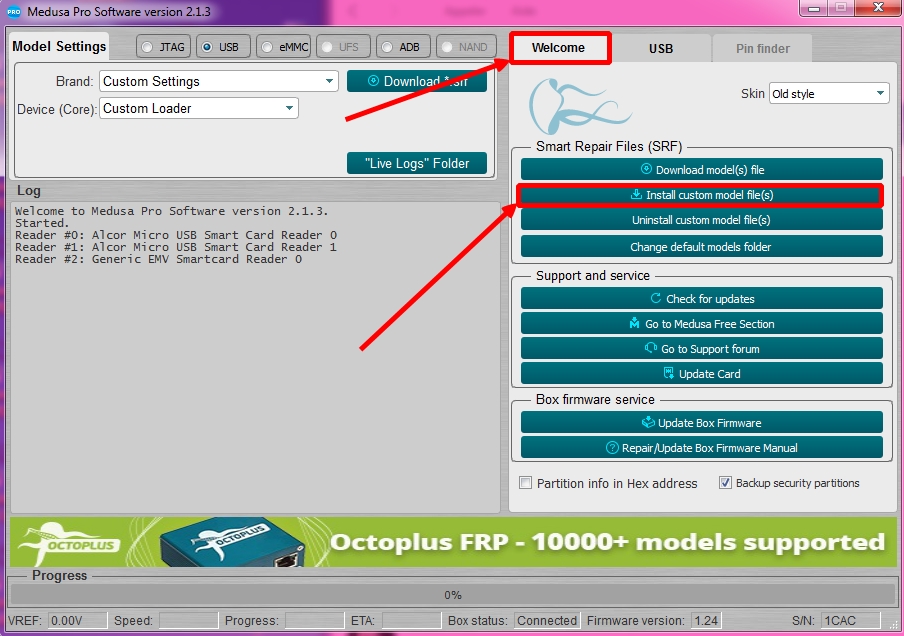Viewport: 904px width, 636px height.
Task: Open Go to Medusa Free Section
Action: (701, 324)
